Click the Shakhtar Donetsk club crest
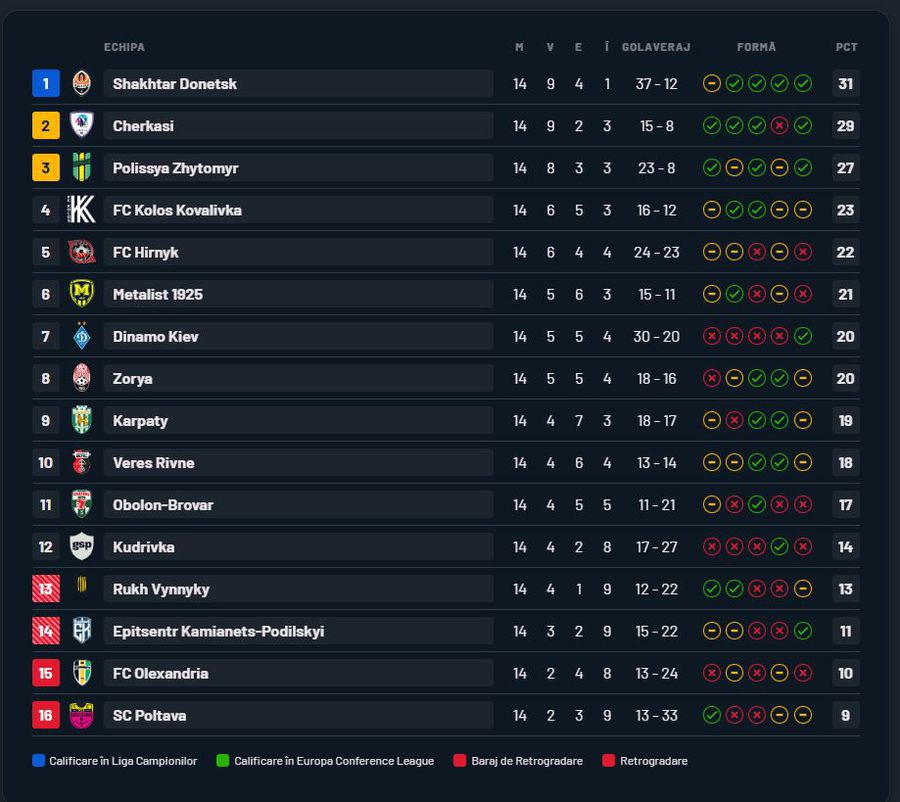 click(x=81, y=84)
